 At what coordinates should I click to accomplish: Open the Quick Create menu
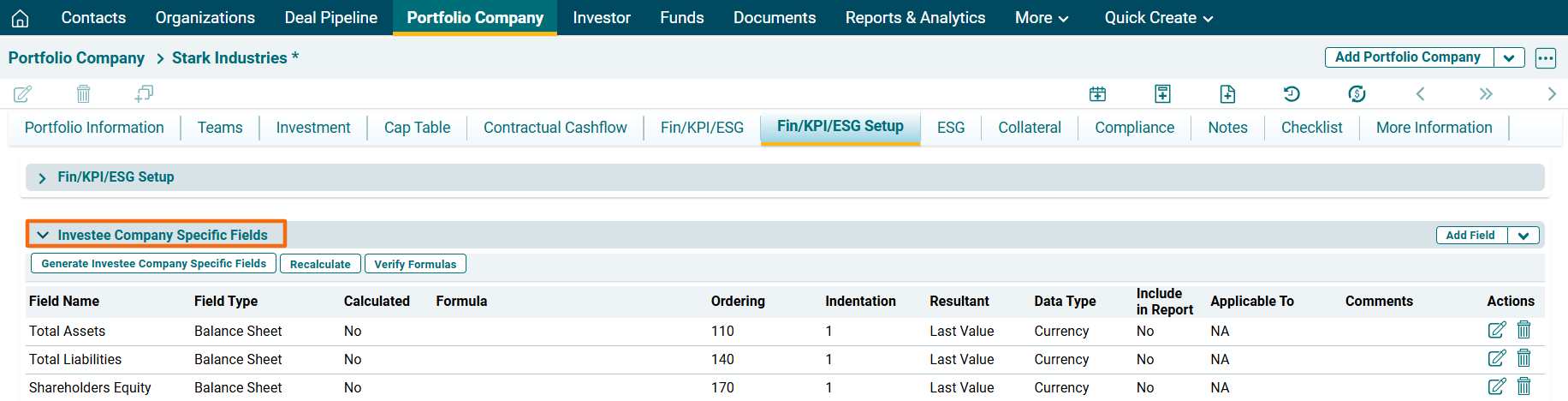(1158, 18)
